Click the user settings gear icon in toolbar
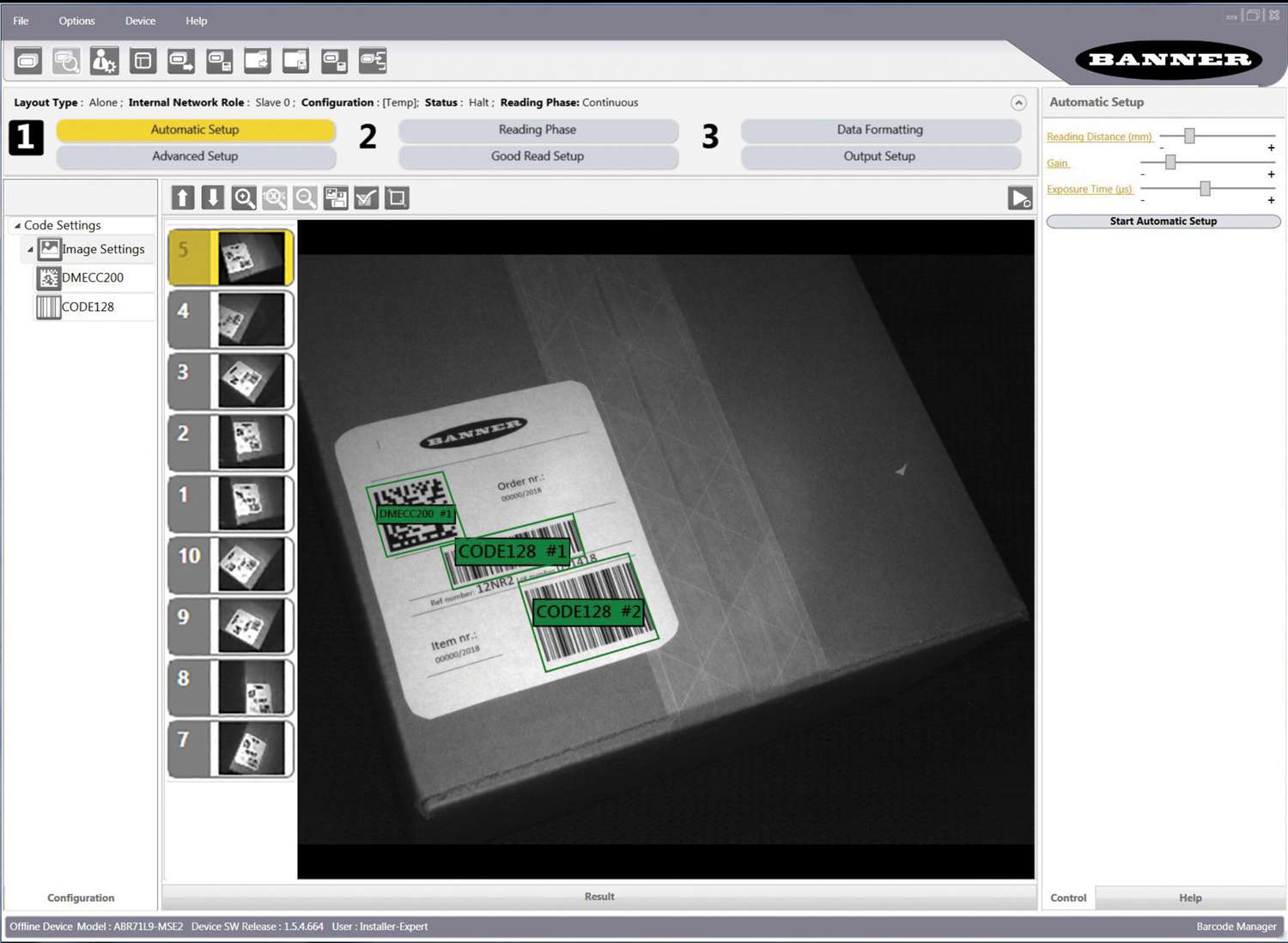 (105, 60)
